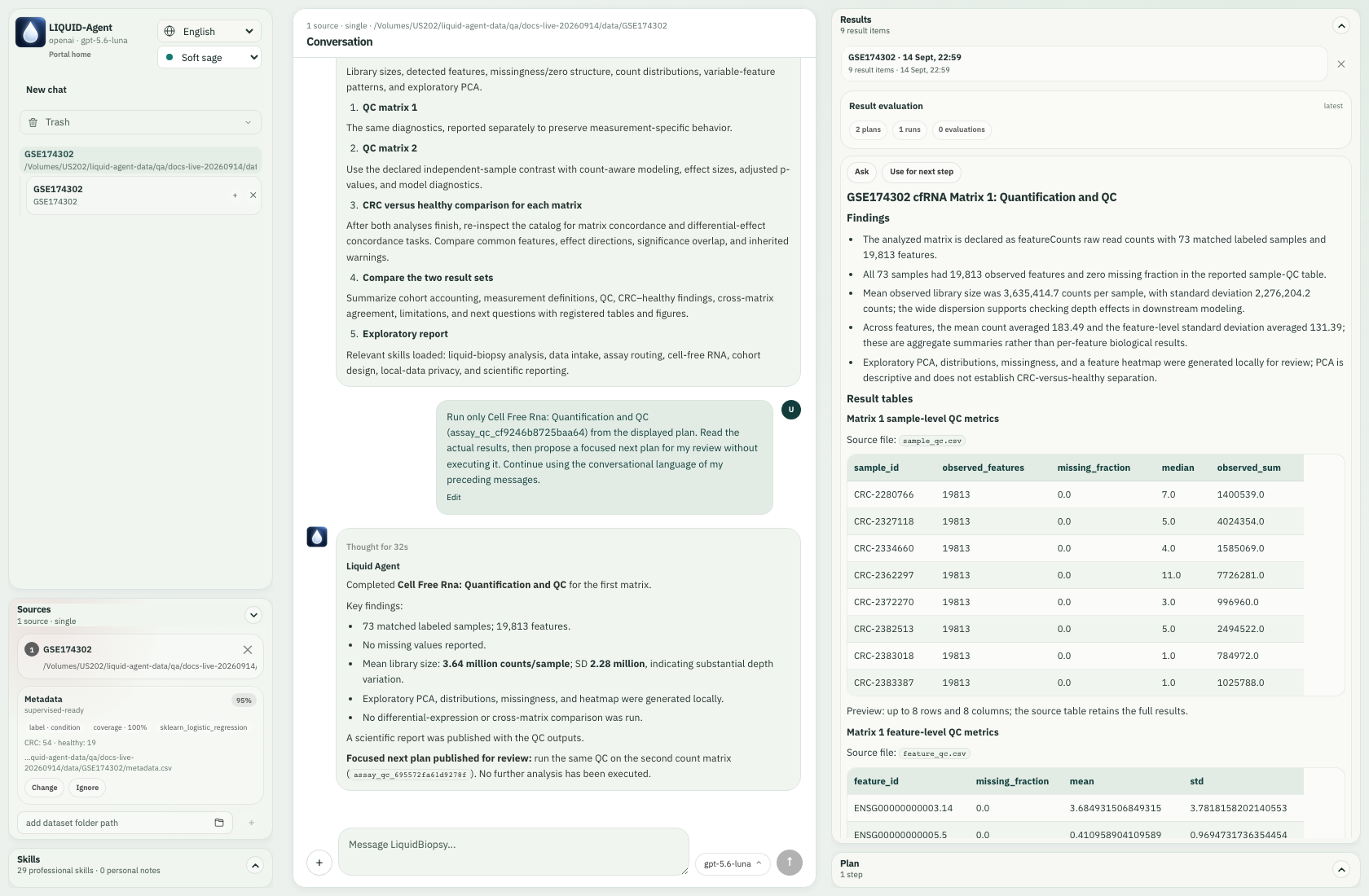
Task: Click the Ignore button under Metadata
Action: (87, 788)
